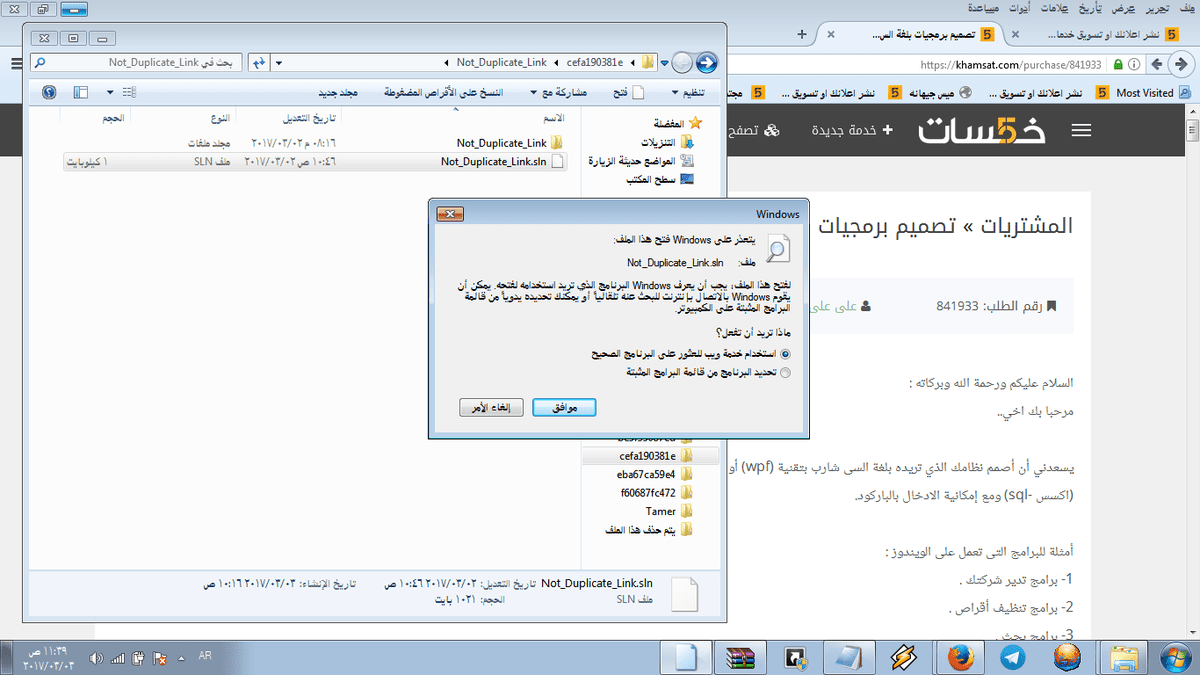Click the change view icon in Explorer toolbar

(130, 92)
